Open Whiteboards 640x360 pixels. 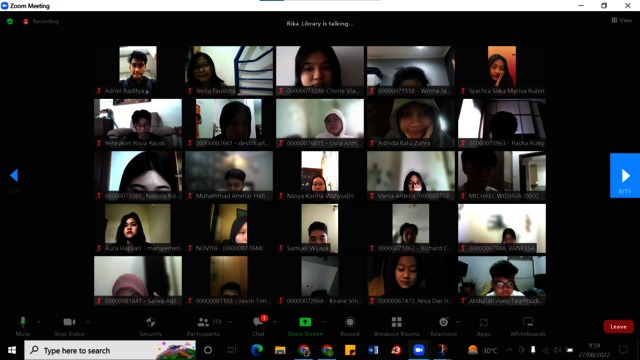point(527,326)
